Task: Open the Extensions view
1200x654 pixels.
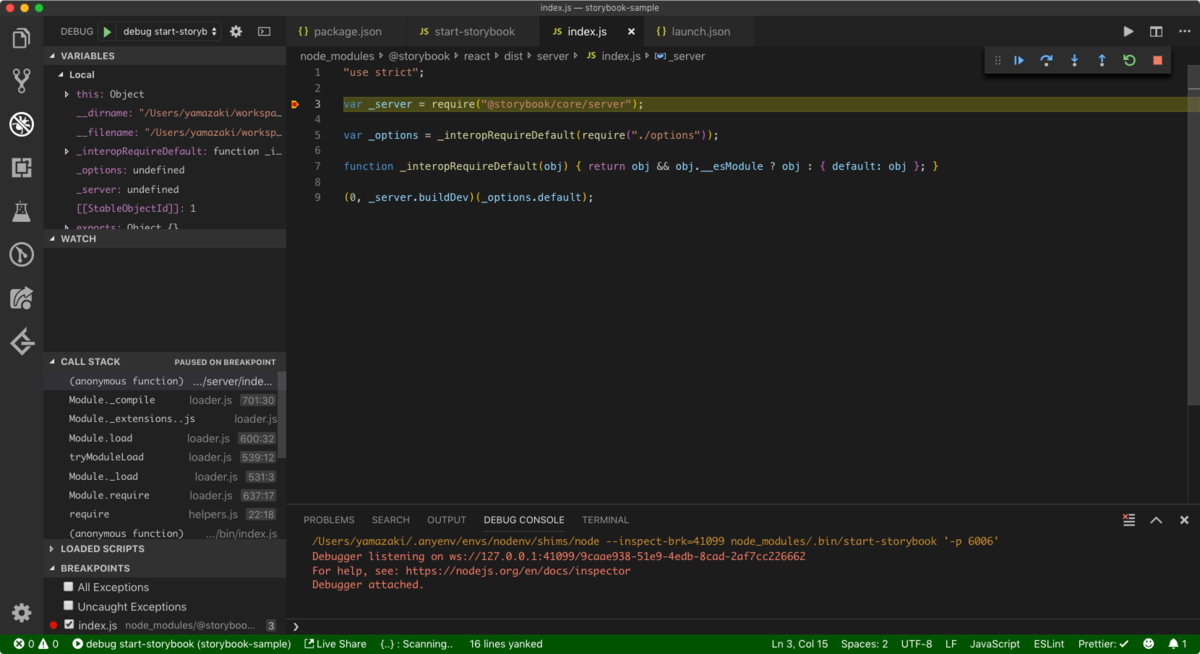Action: [21, 167]
